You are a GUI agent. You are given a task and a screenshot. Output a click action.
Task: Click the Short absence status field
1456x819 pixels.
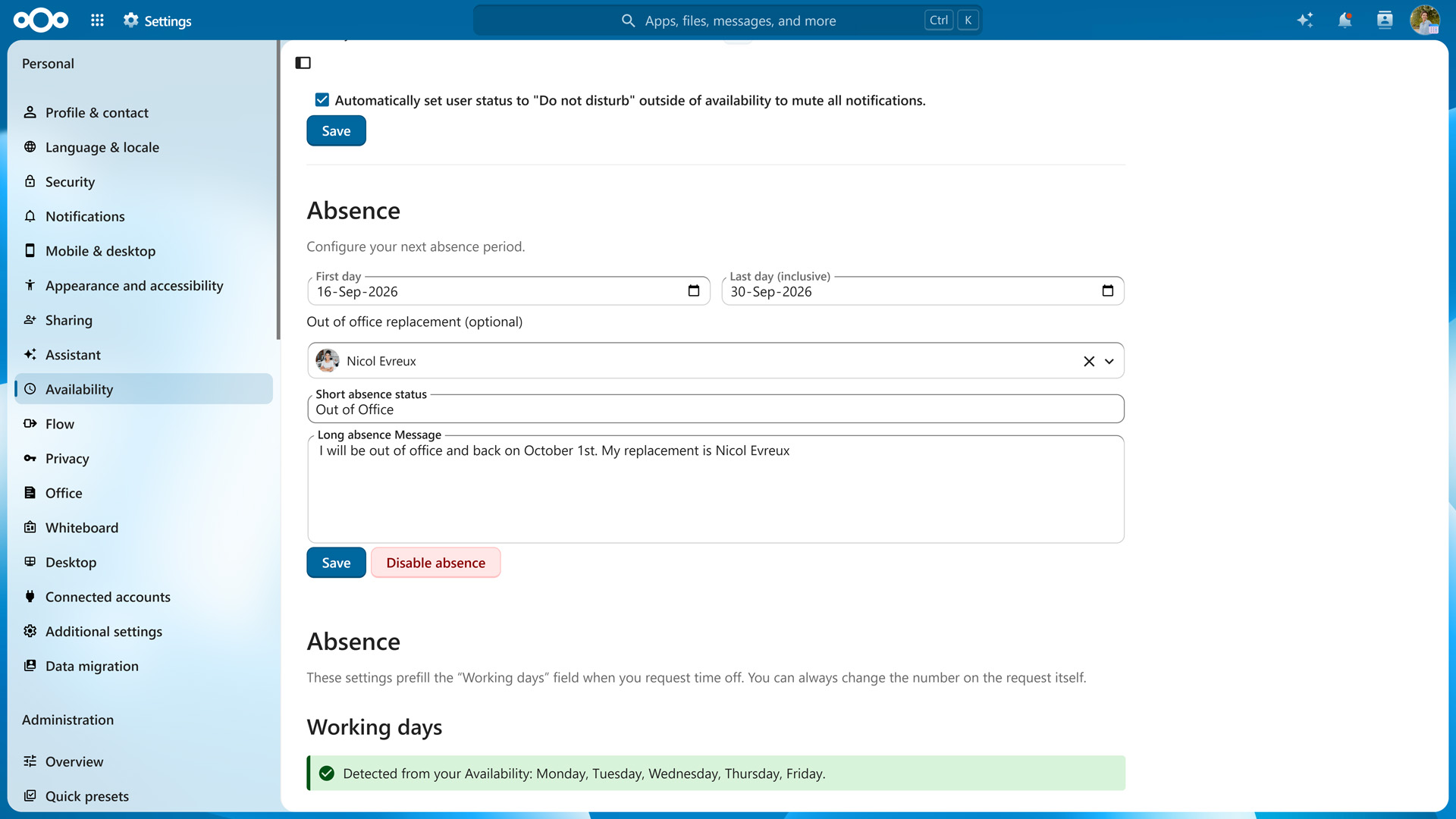pyautogui.click(x=715, y=409)
